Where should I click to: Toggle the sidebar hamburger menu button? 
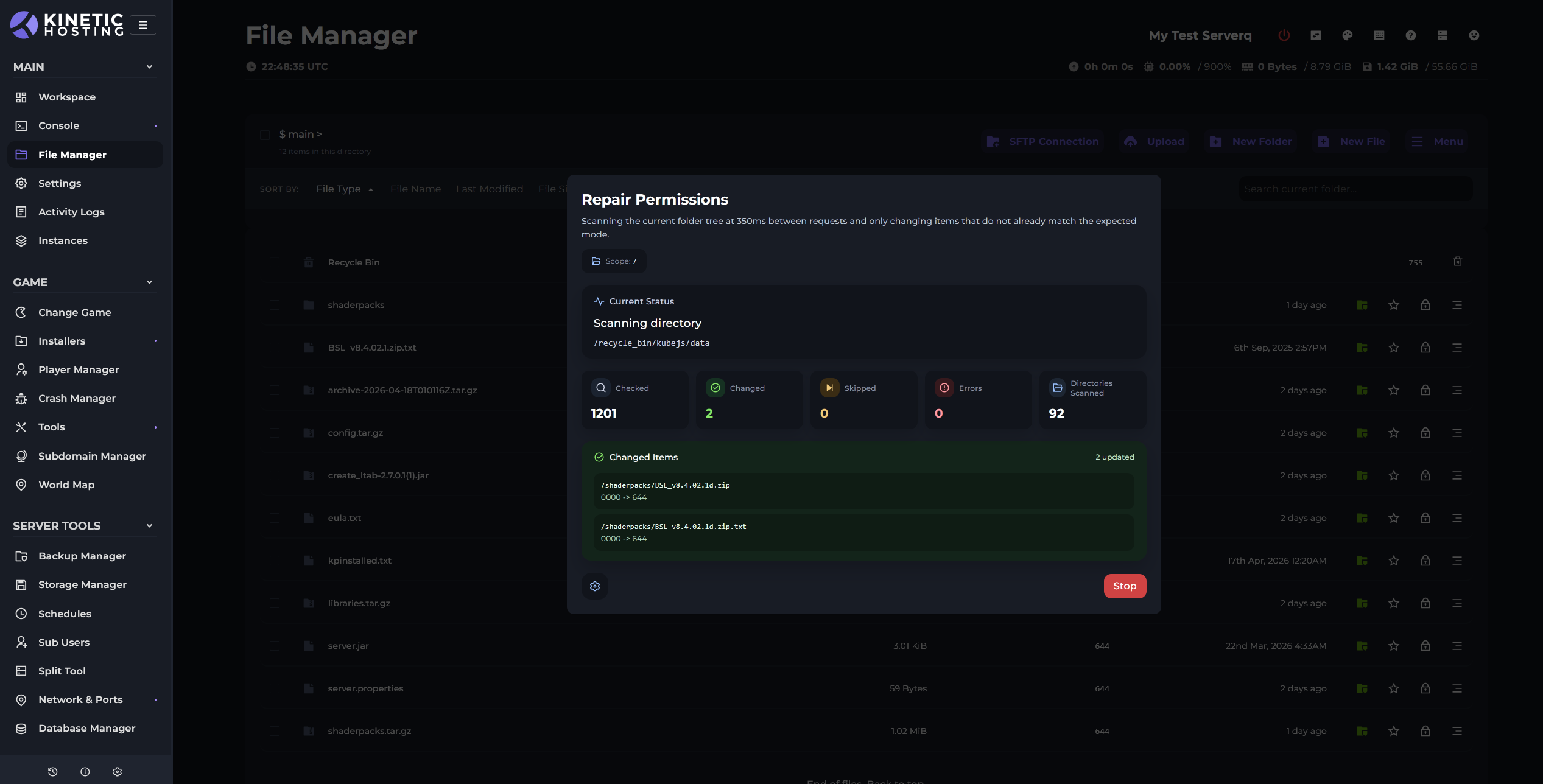tap(143, 25)
